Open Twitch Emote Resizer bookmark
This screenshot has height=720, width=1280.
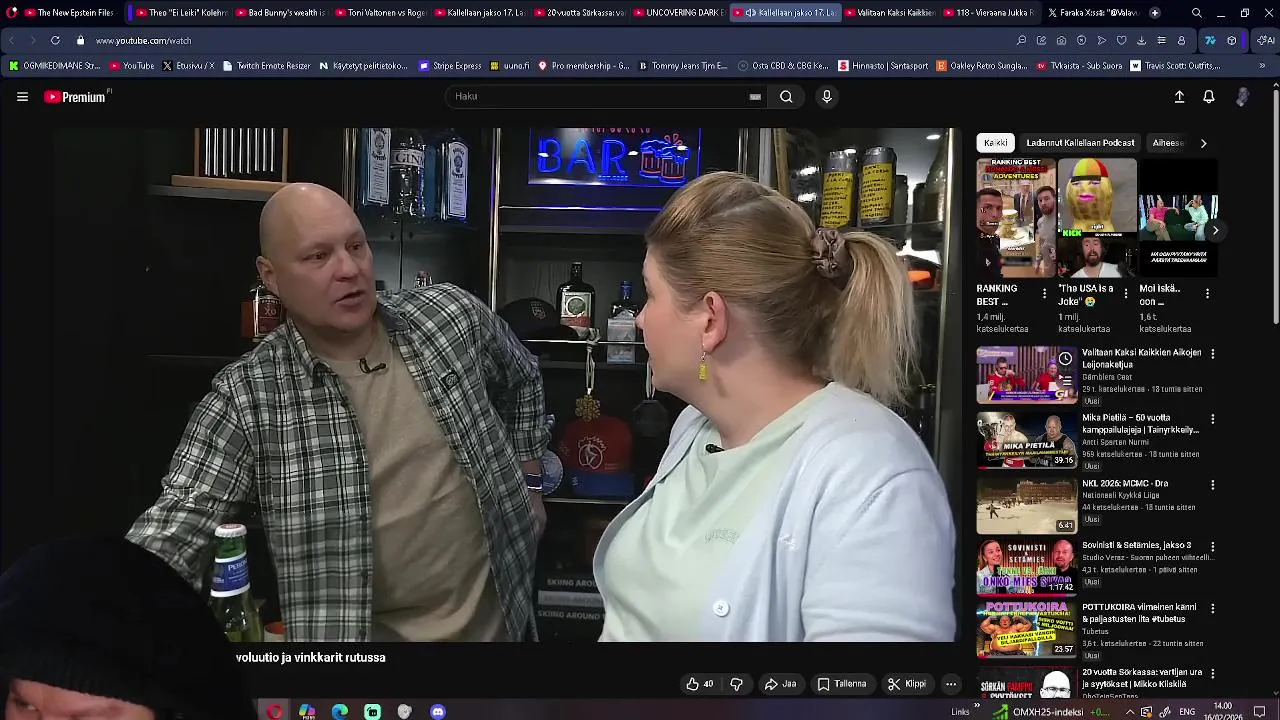[267, 66]
